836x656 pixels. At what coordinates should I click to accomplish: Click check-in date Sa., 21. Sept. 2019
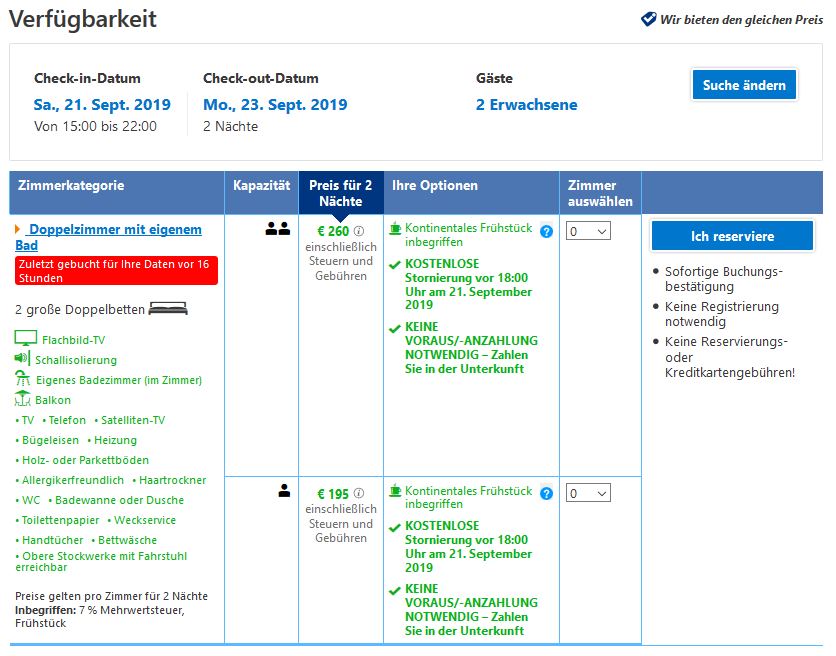102,105
